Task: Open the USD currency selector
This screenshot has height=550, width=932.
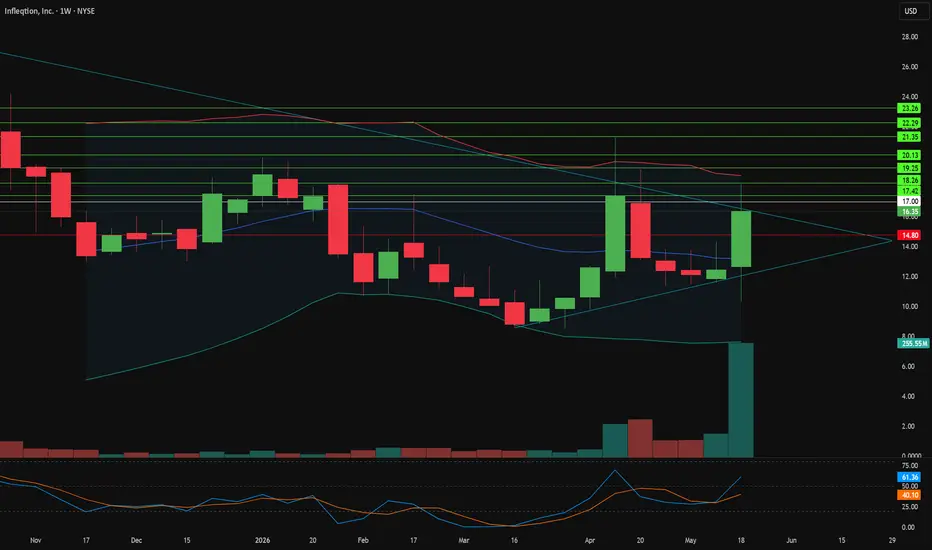Action: point(914,11)
